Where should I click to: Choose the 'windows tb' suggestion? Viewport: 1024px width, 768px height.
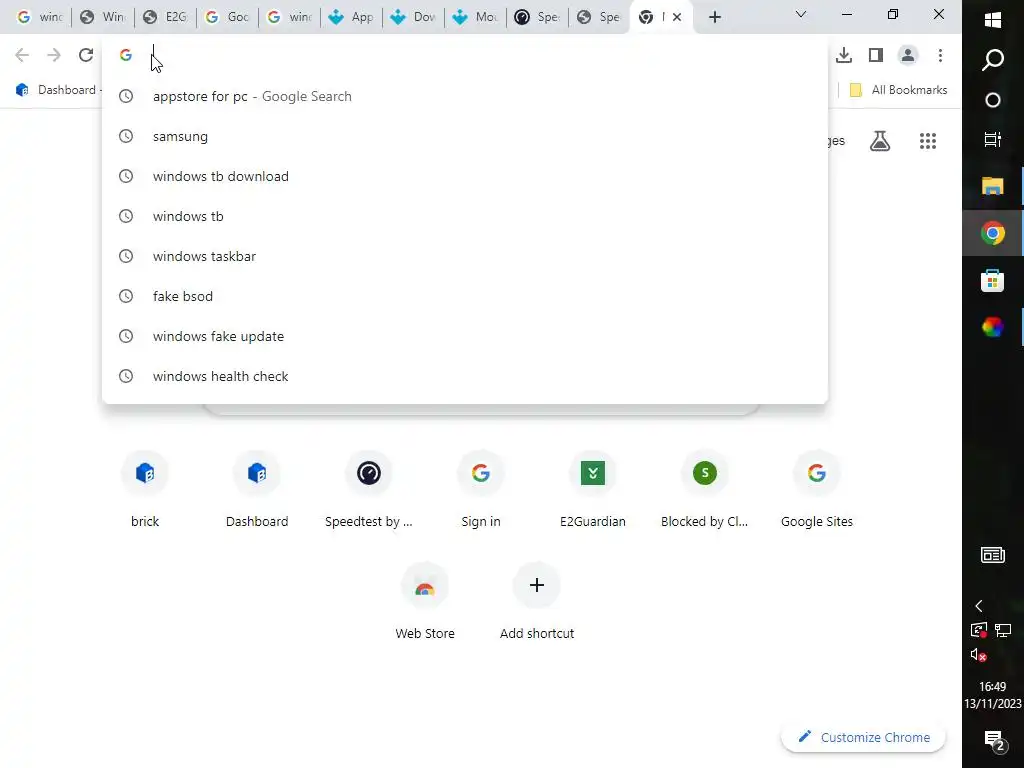[x=464, y=216]
